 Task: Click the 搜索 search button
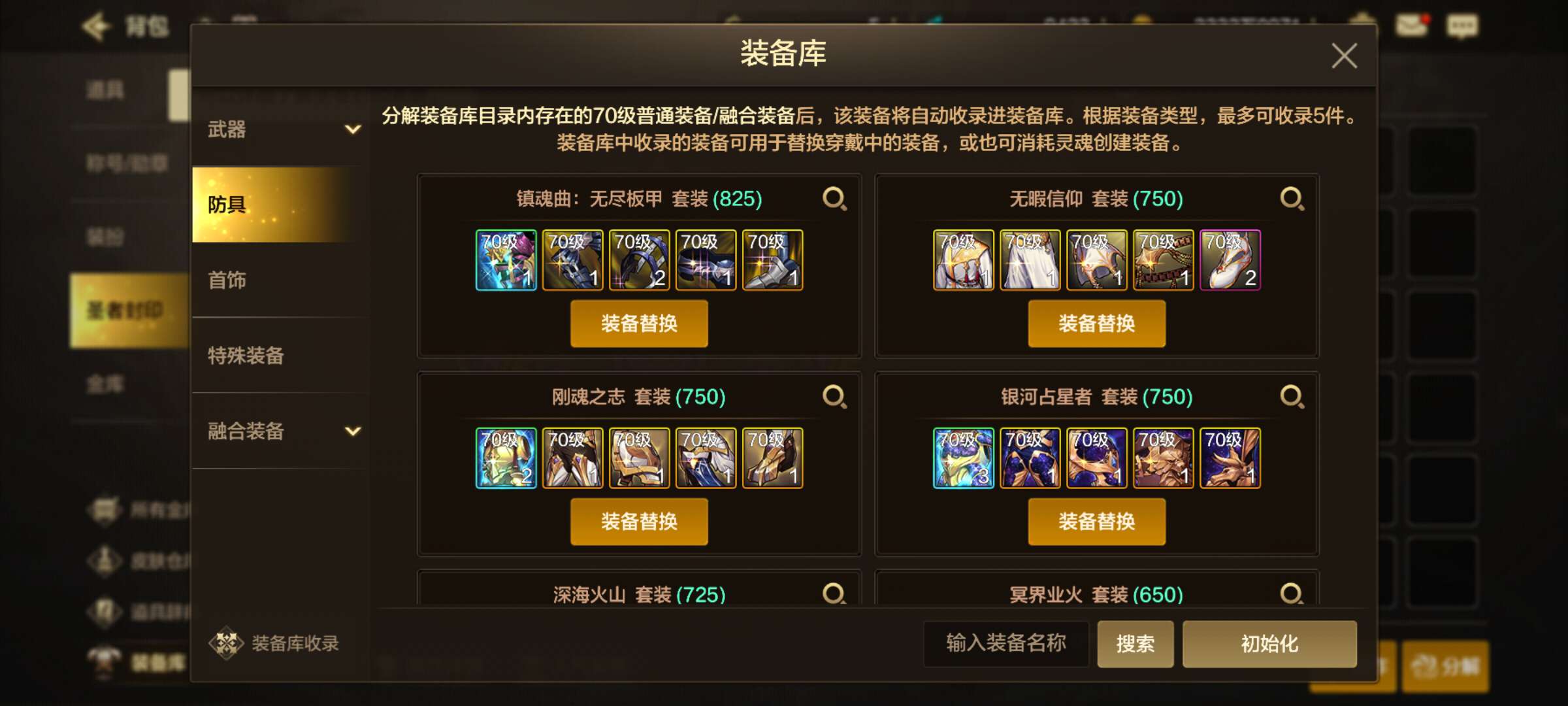coord(1135,644)
